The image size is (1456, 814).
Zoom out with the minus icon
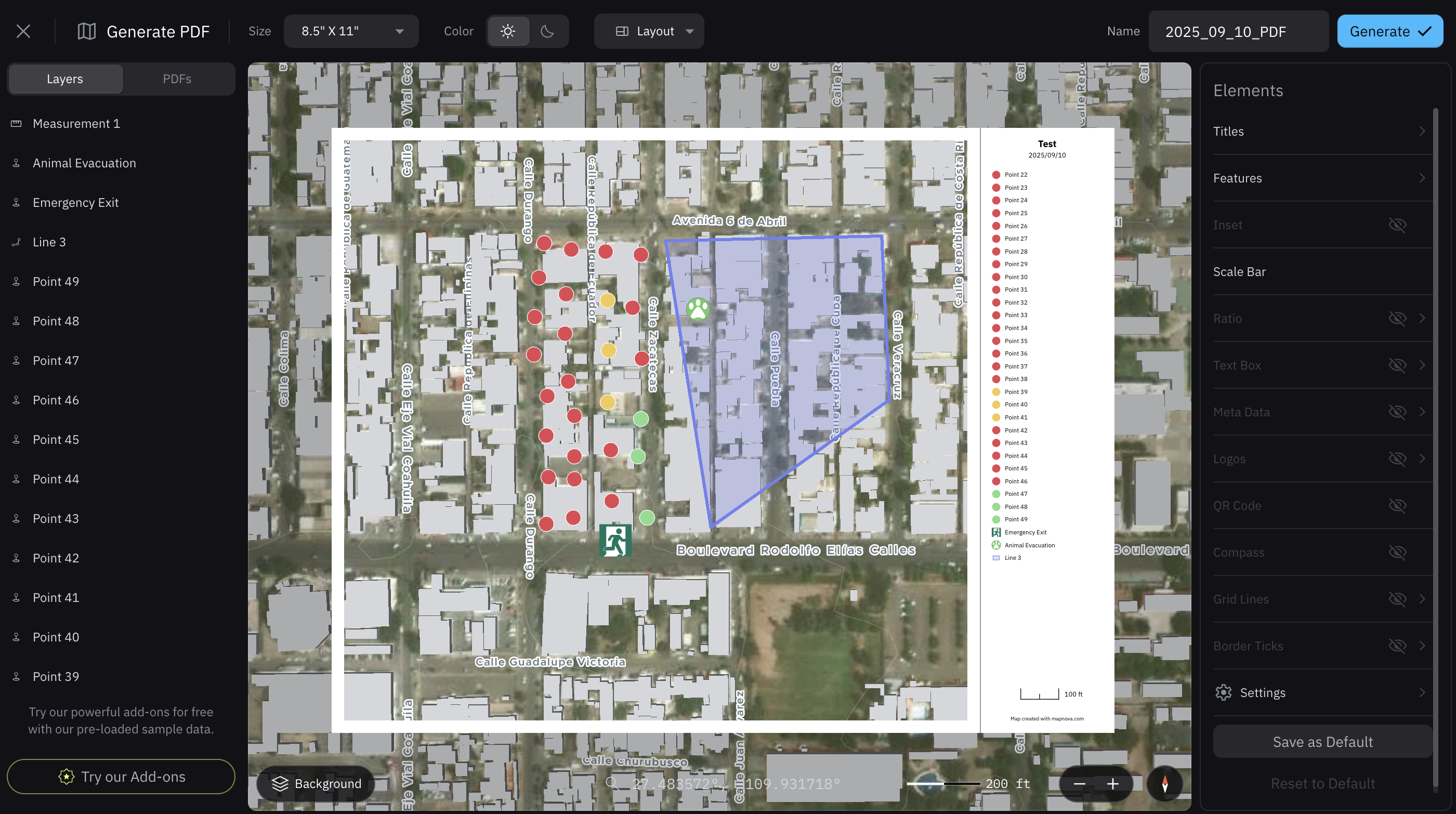1079,783
